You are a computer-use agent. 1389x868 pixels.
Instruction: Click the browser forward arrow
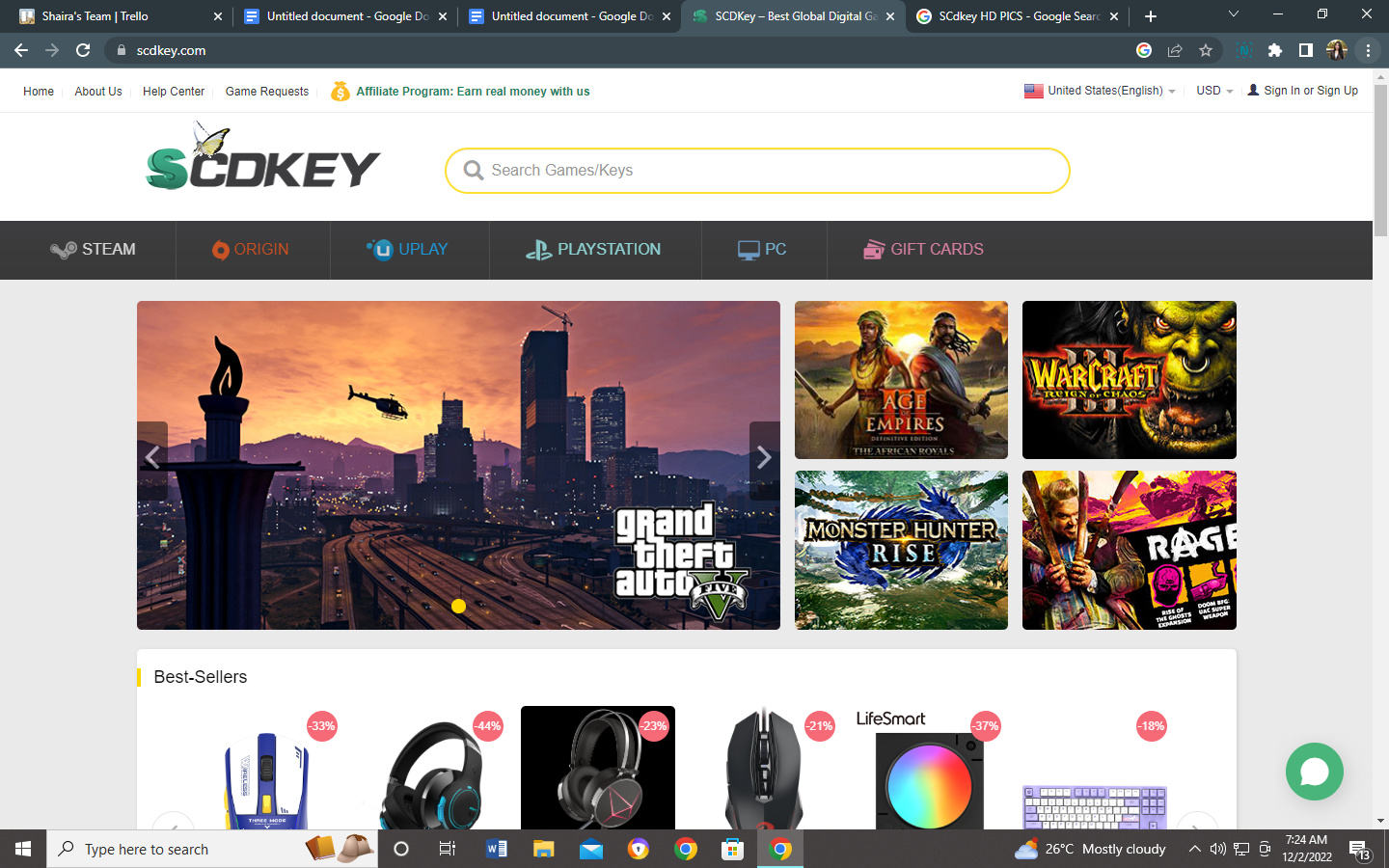coord(52,50)
